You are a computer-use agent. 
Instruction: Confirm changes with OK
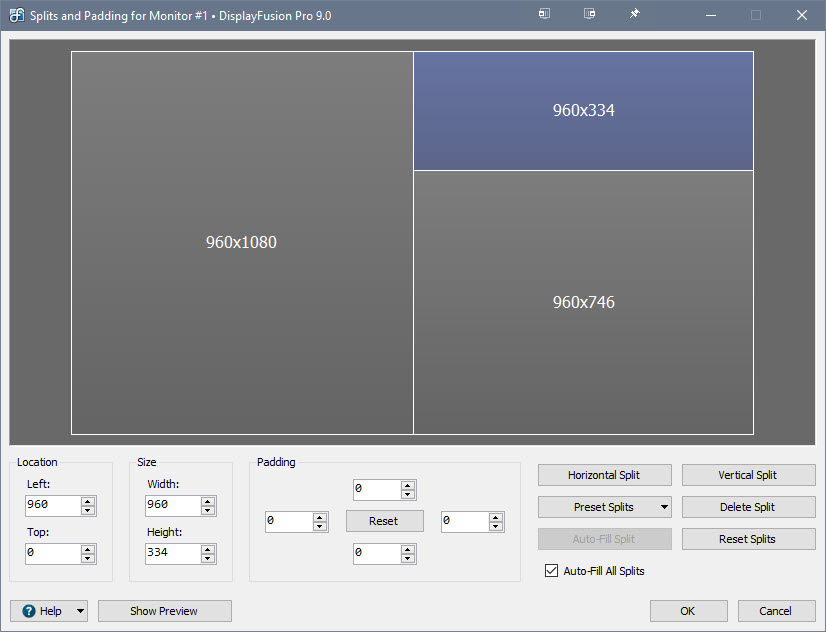click(x=688, y=610)
